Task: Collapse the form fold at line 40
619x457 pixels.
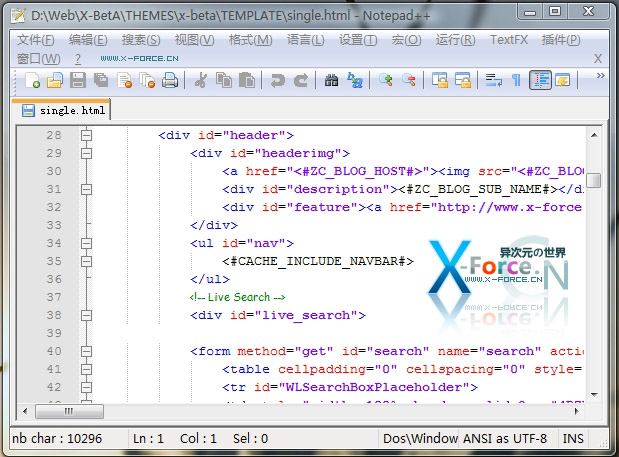Action: click(86, 351)
